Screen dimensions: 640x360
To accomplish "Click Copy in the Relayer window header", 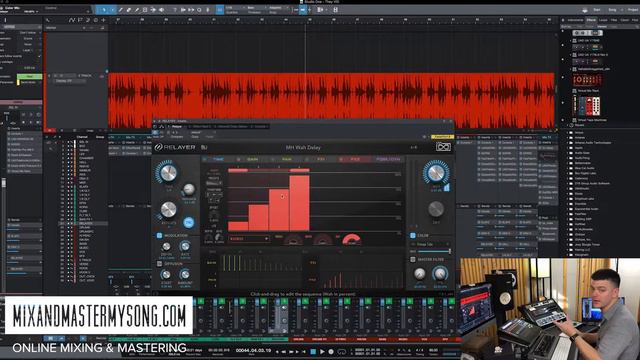I will [195, 137].
